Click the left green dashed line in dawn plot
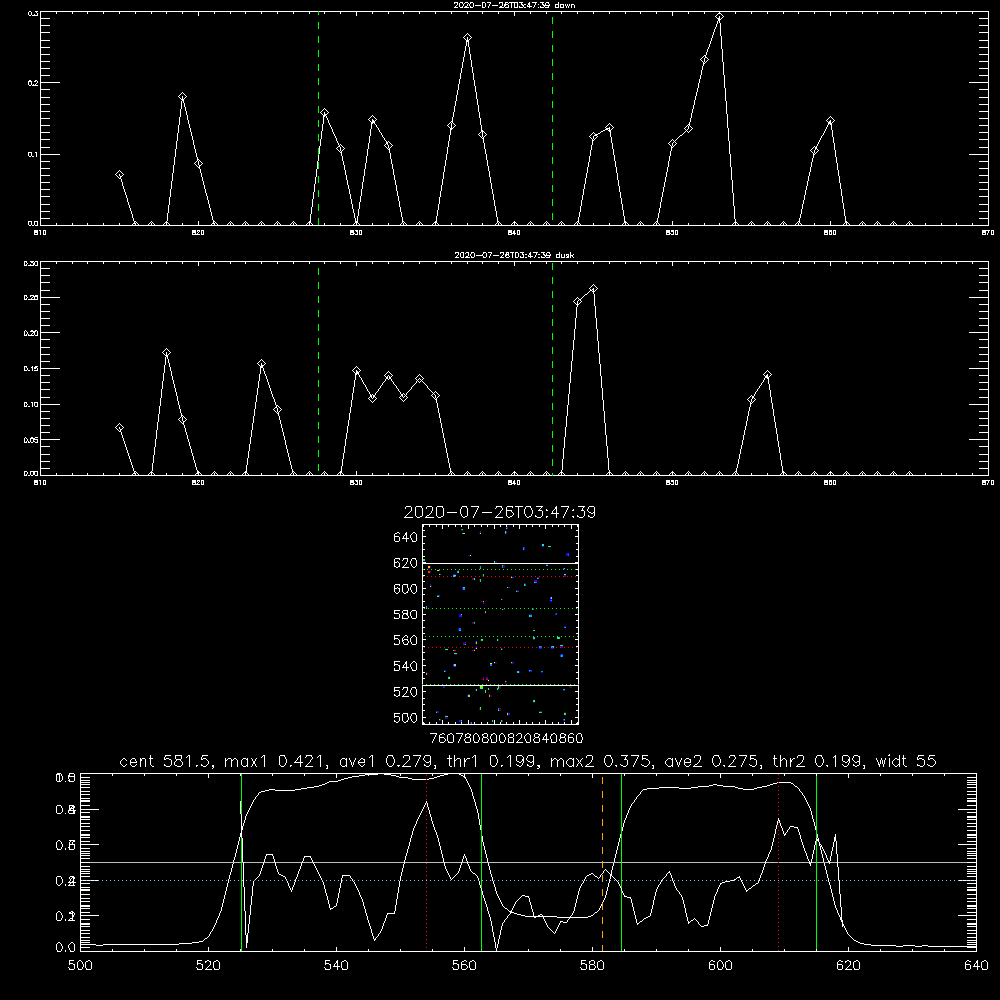This screenshot has height=1000, width=1000. coord(318,118)
